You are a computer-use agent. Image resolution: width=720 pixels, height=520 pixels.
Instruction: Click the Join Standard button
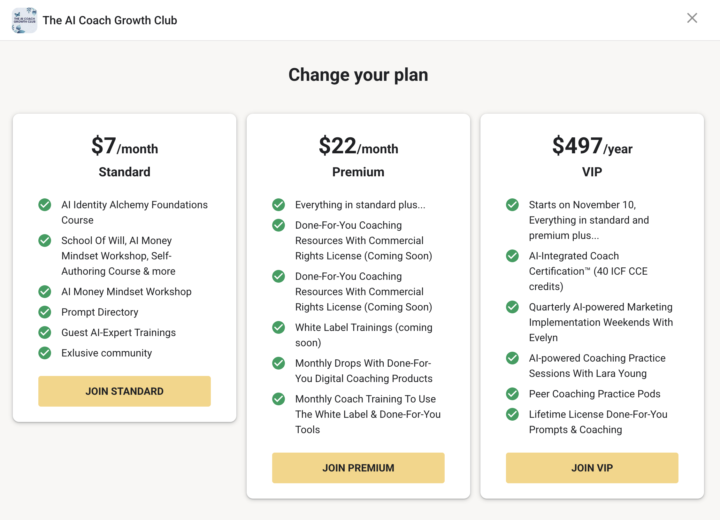[x=124, y=391]
